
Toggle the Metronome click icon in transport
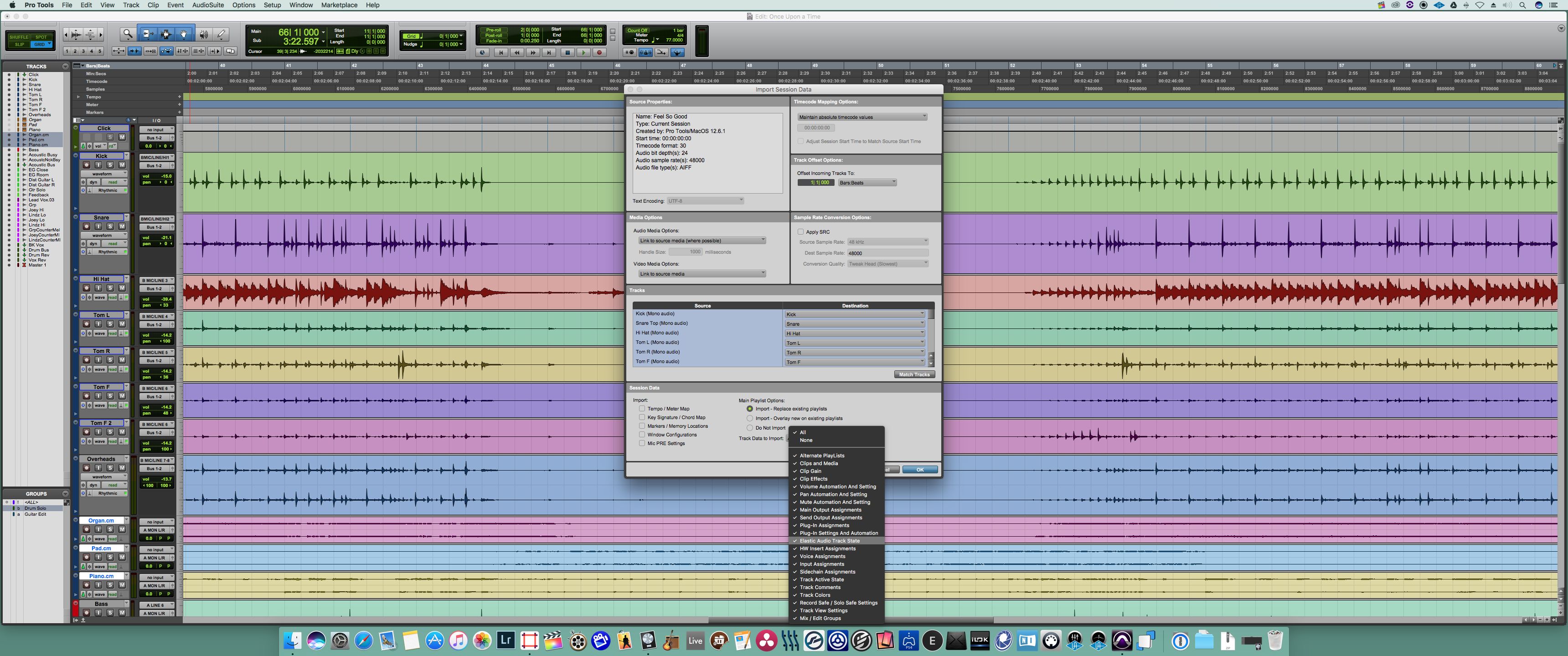646,53
